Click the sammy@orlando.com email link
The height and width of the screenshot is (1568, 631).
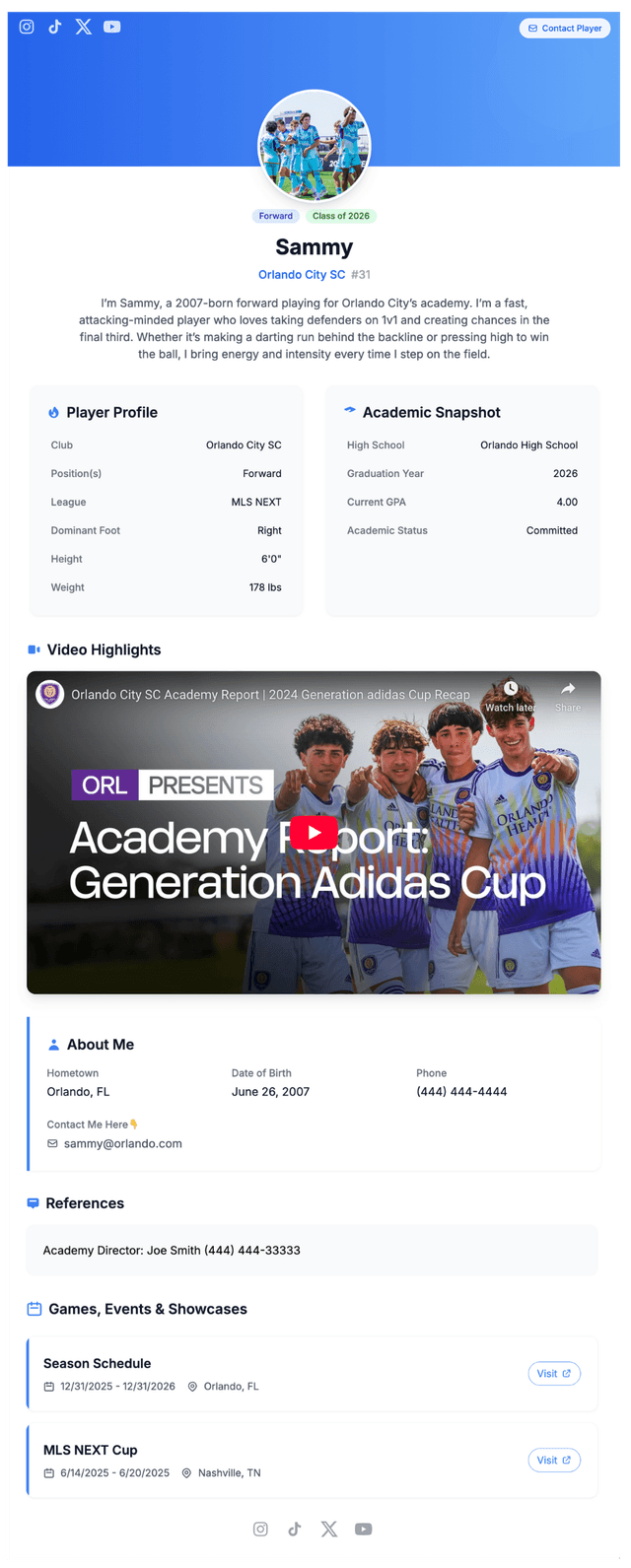(123, 1144)
